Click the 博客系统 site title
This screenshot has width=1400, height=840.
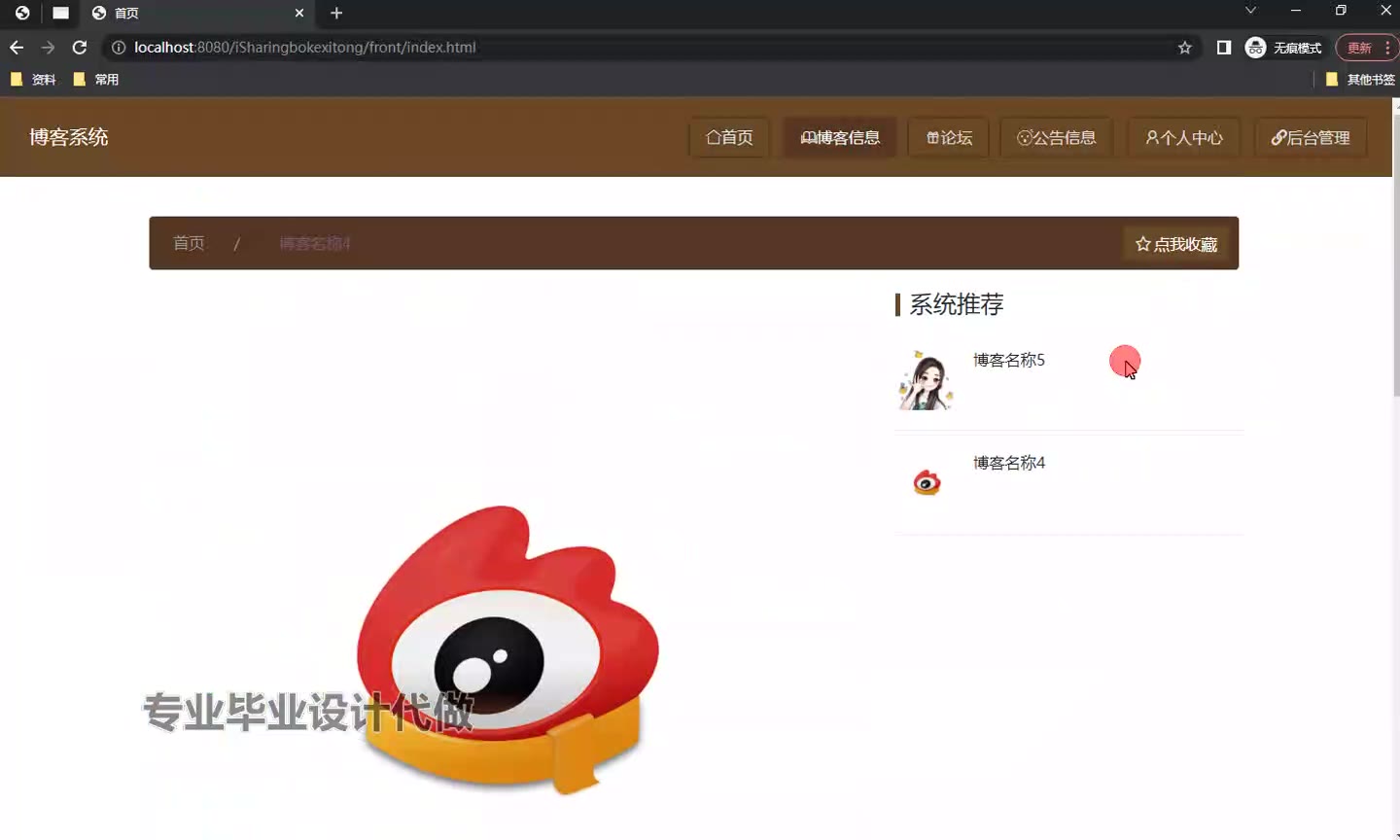[69, 137]
